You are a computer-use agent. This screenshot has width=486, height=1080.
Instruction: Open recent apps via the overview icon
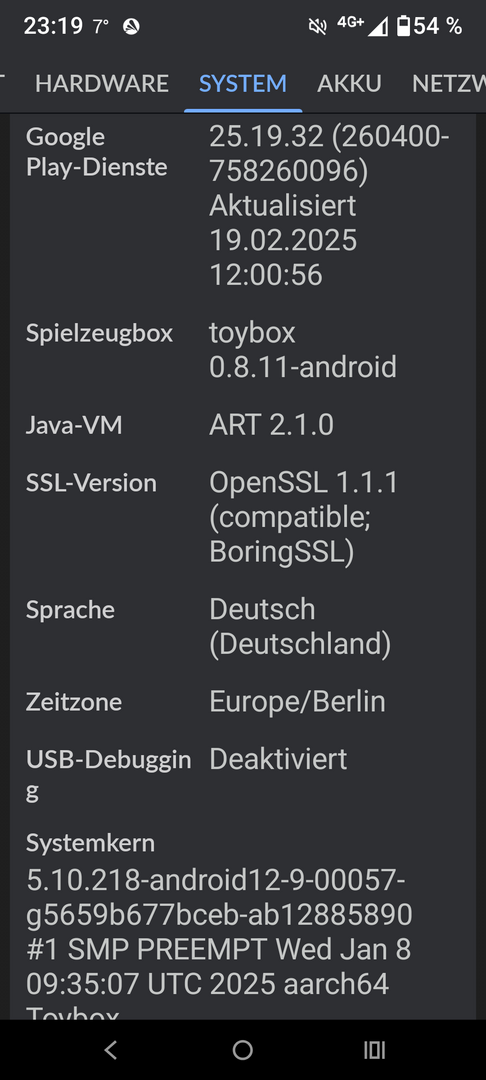(x=374, y=1050)
